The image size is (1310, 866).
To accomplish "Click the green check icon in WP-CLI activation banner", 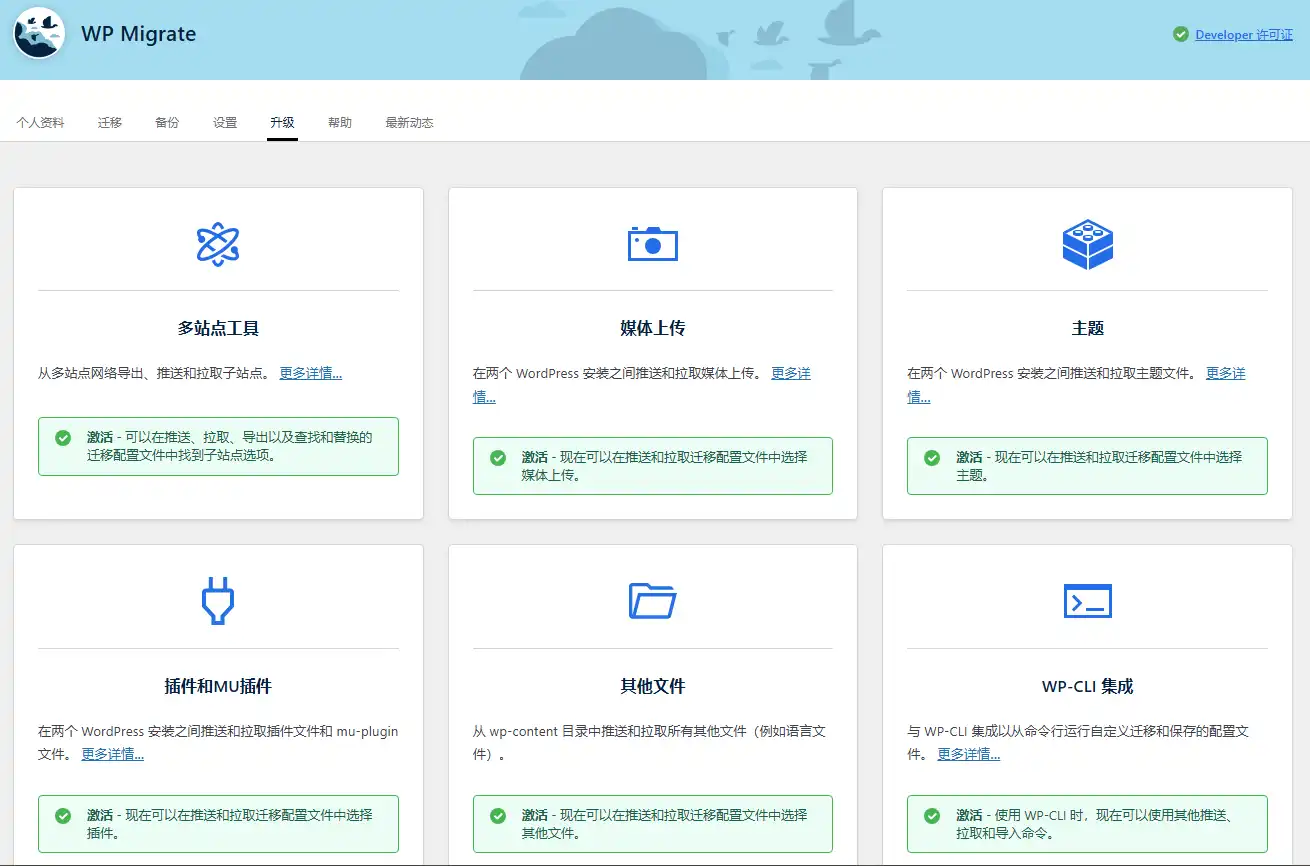I will [x=931, y=816].
